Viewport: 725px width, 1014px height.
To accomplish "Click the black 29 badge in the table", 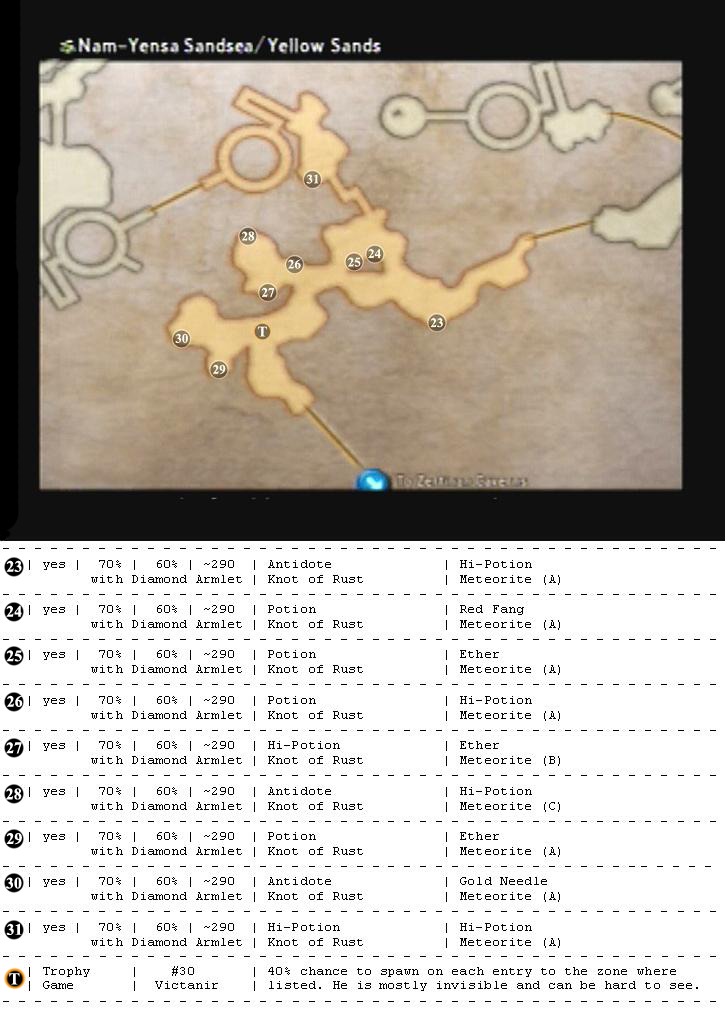I will pos(14,839).
